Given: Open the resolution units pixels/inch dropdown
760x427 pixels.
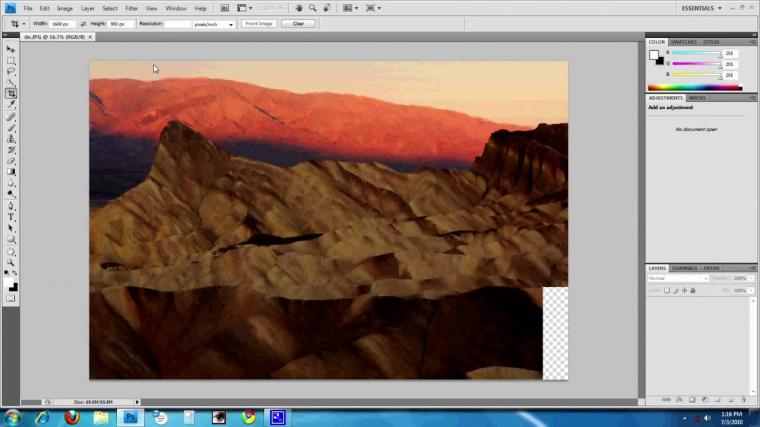Looking at the screenshot, I should tap(215, 23).
